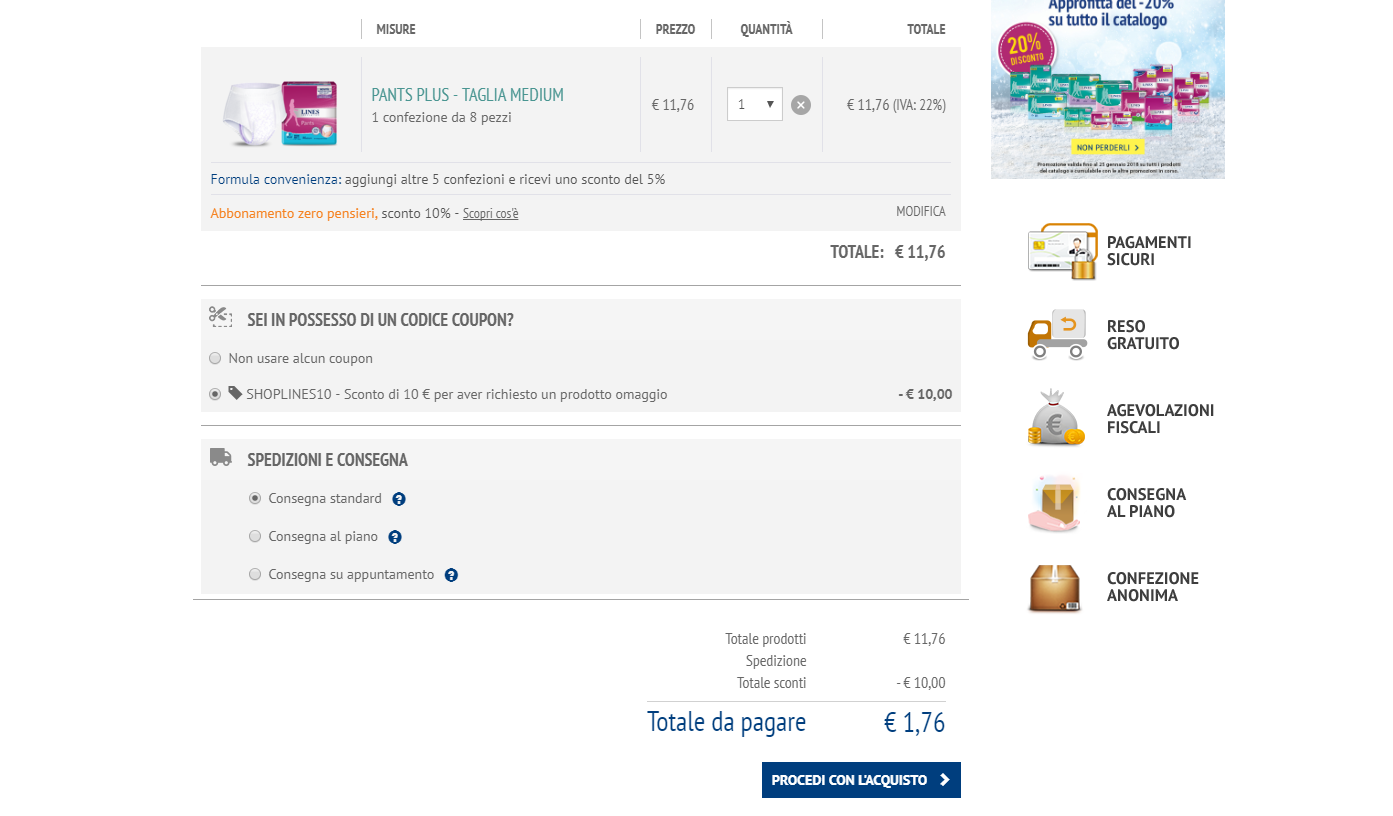Open help for Consegna su appuntamento
The width and height of the screenshot is (1393, 816).
tap(451, 575)
